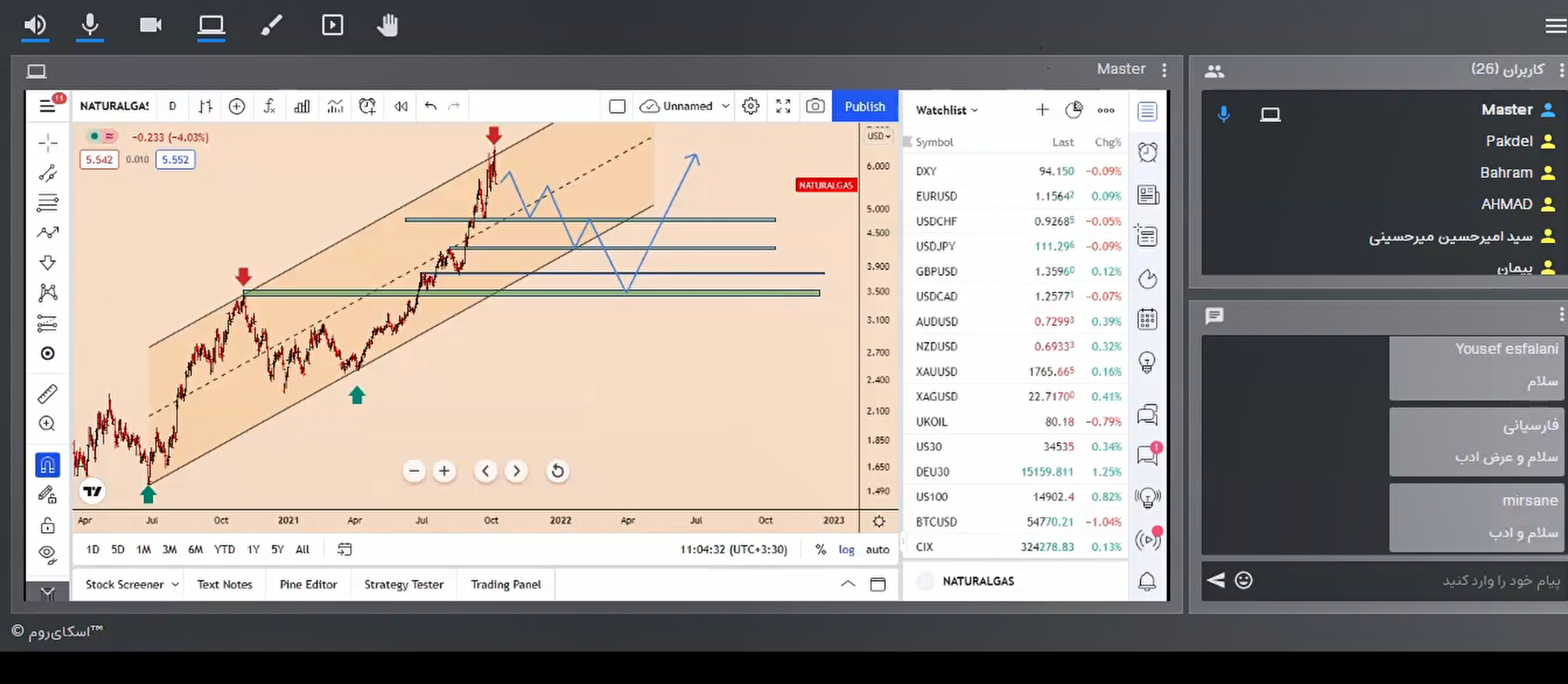
Task: Expand the Stock Screener dropdown arrow
Action: pos(176,584)
